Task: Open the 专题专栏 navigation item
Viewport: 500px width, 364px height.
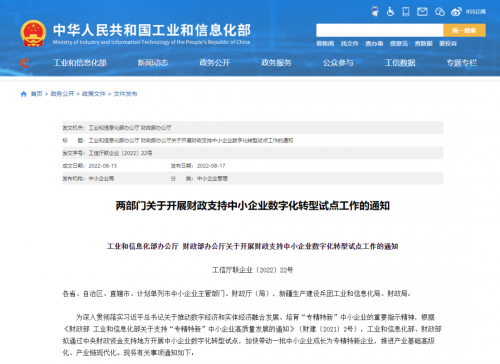Action: 462,63
